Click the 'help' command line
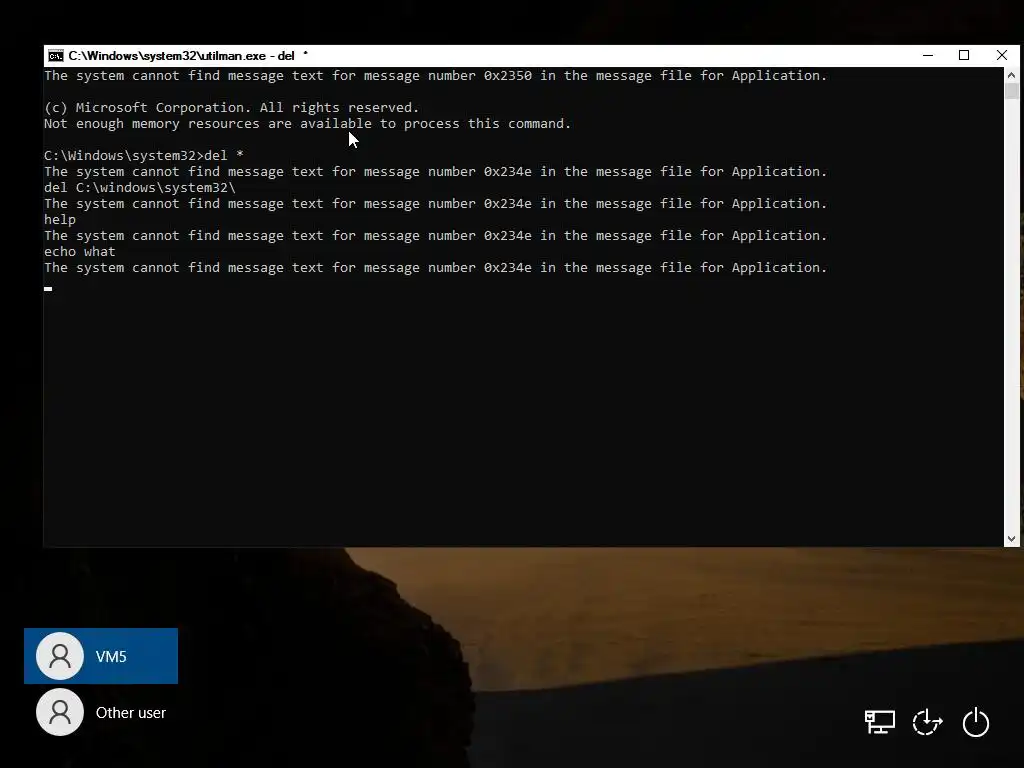Image resolution: width=1024 pixels, height=768 pixels. coord(60,219)
